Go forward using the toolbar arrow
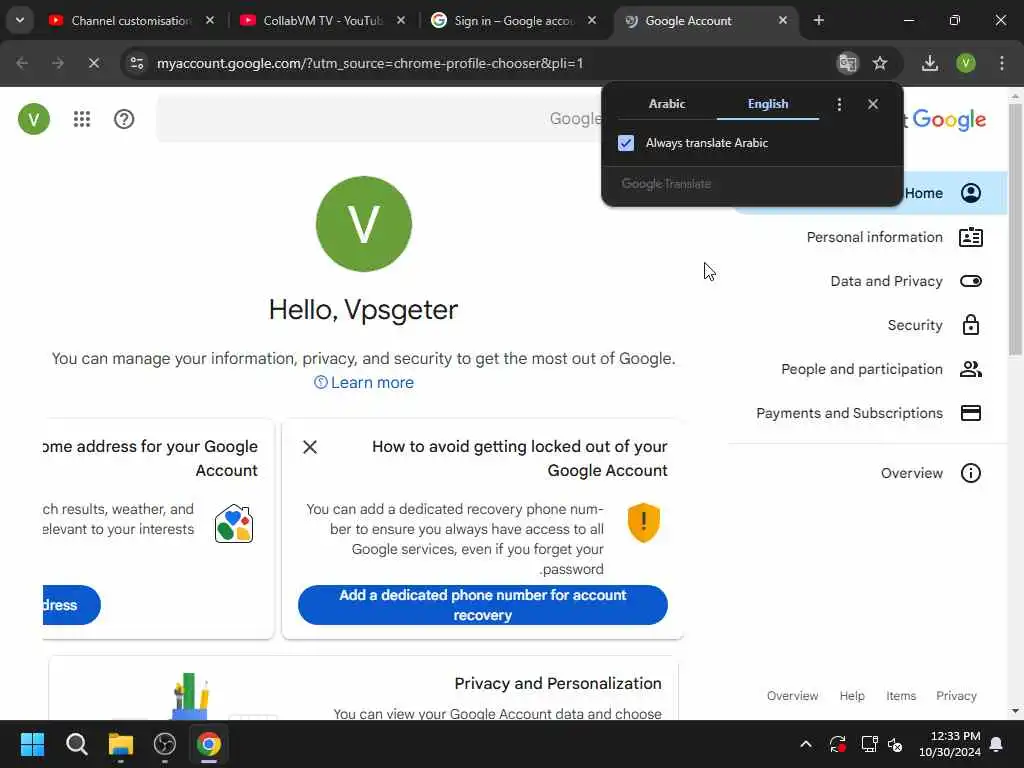This screenshot has height=768, width=1024. click(x=58, y=63)
